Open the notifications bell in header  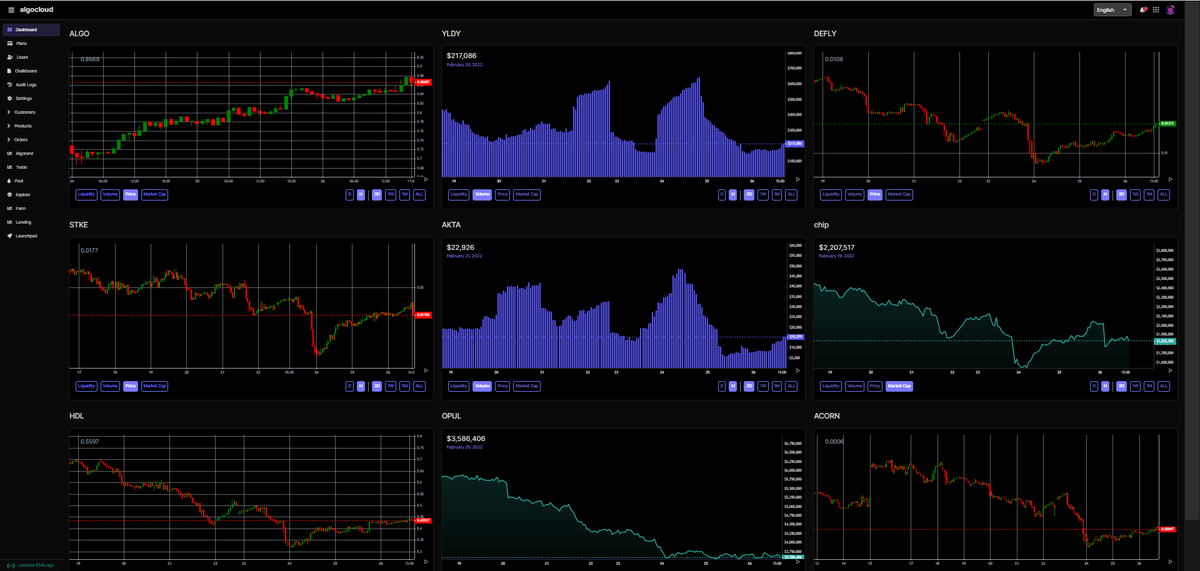[1143, 10]
